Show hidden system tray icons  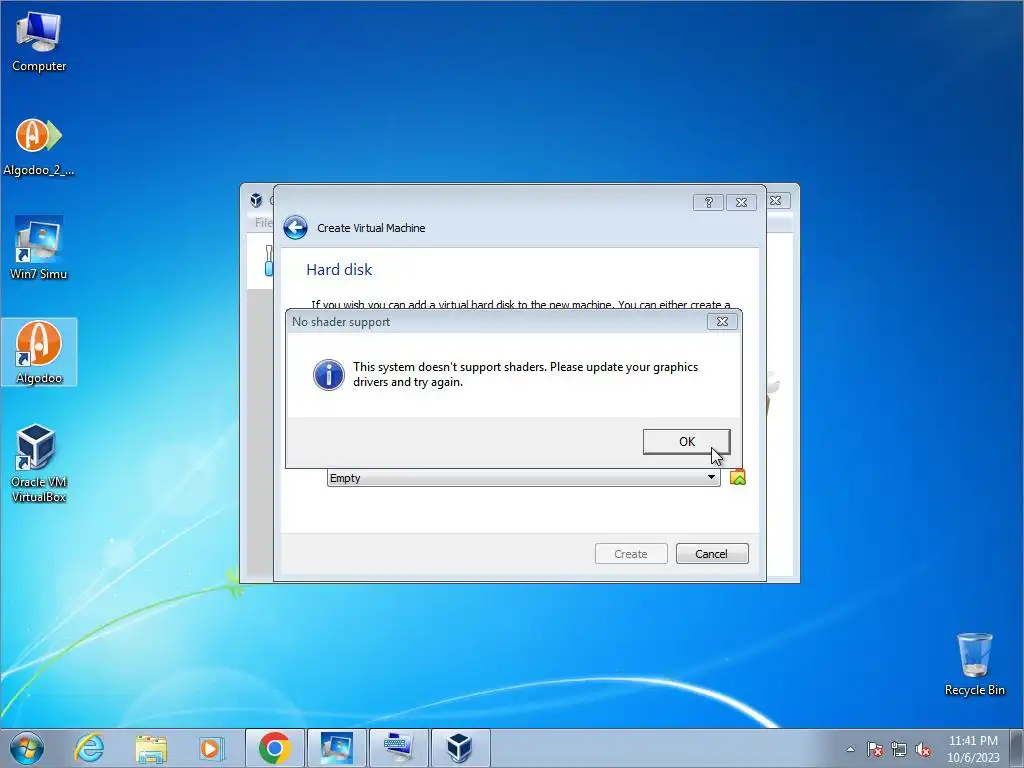pos(850,749)
